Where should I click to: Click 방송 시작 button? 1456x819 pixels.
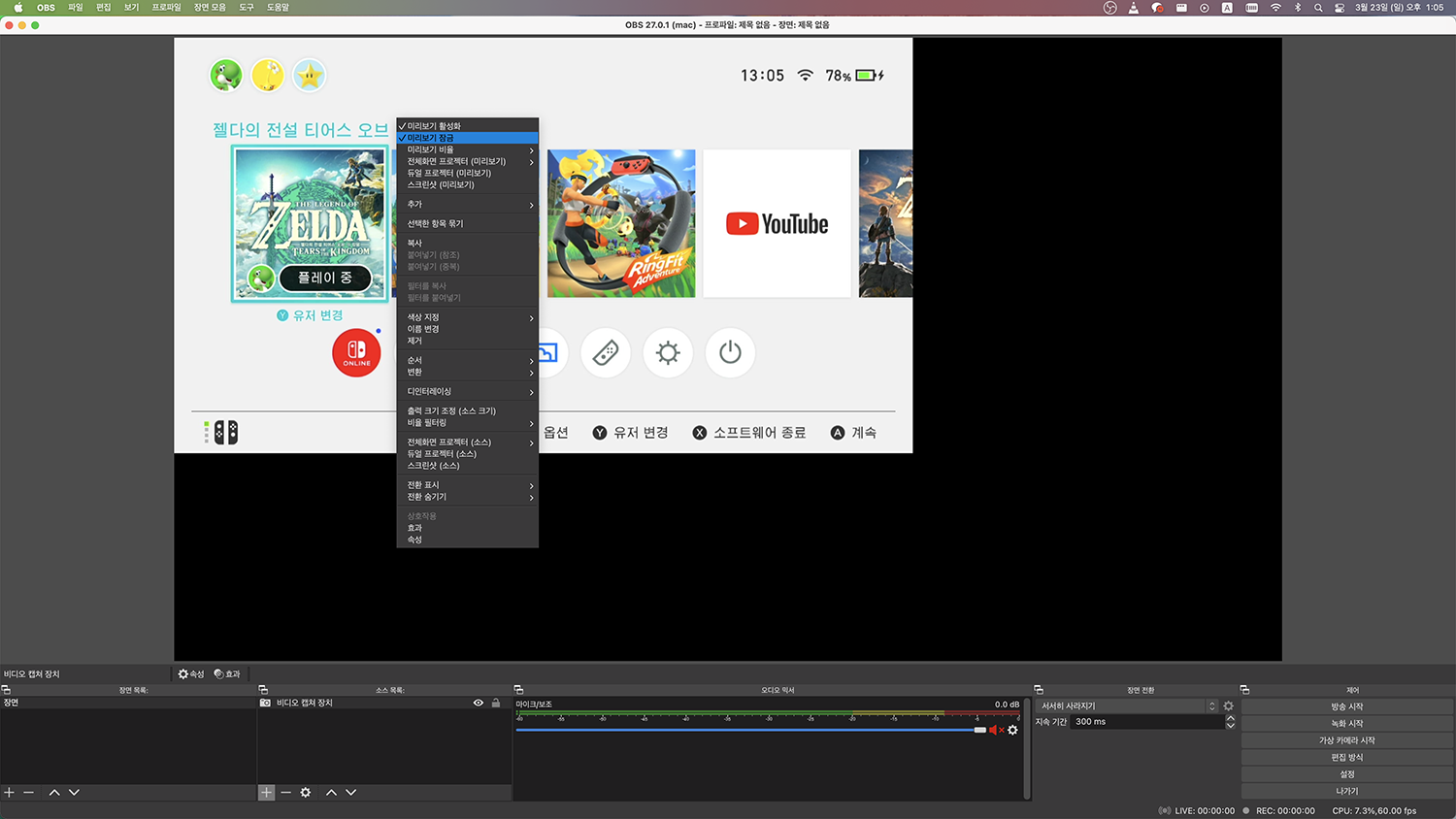click(x=1346, y=706)
